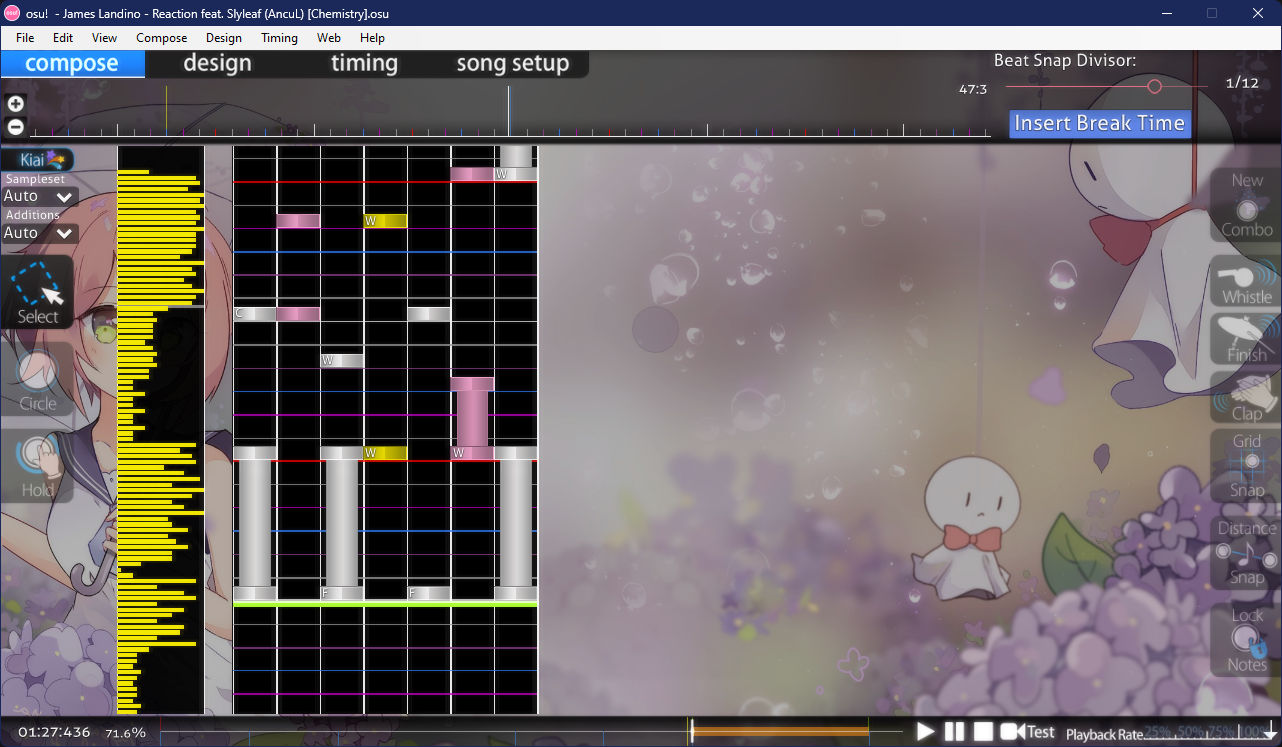Click the orange song progress bar
This screenshot has width=1282, height=747.
coord(779,732)
